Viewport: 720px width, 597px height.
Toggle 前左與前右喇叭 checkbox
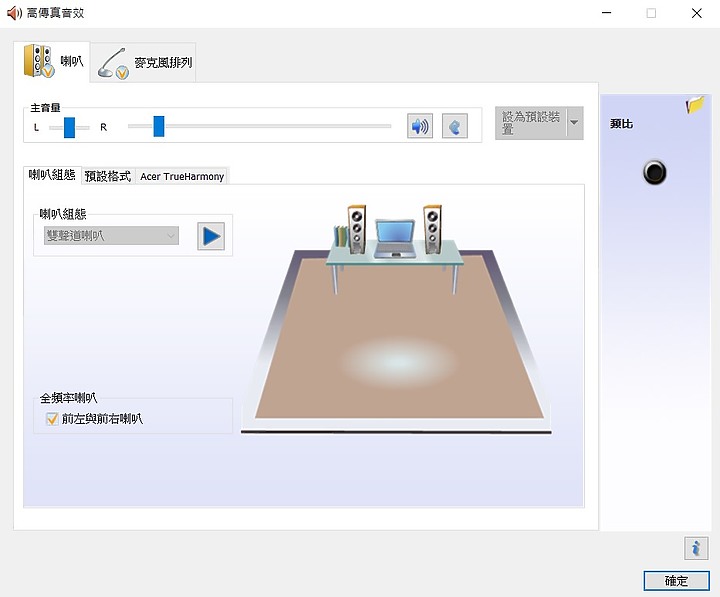point(52,418)
